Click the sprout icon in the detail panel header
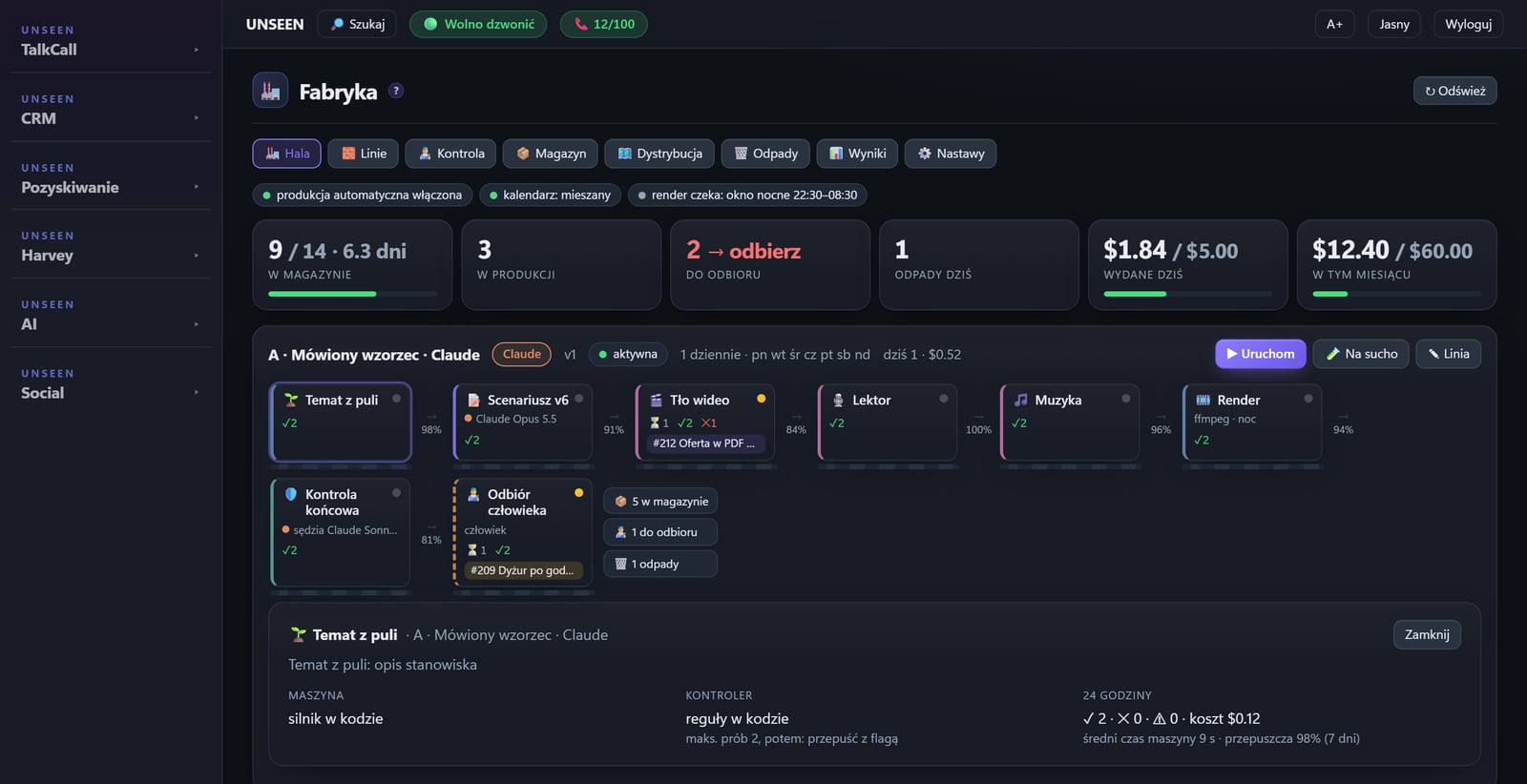The height and width of the screenshot is (784, 1527). 299,634
